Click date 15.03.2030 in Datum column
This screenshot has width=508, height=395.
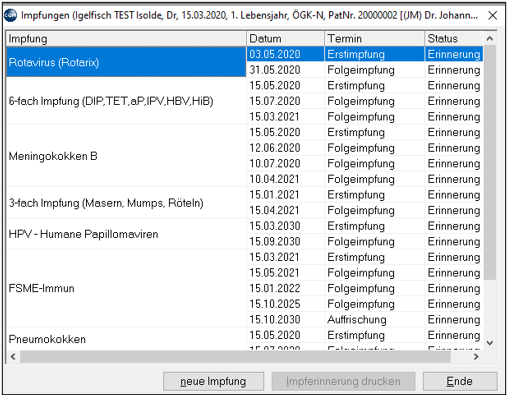[285, 226]
